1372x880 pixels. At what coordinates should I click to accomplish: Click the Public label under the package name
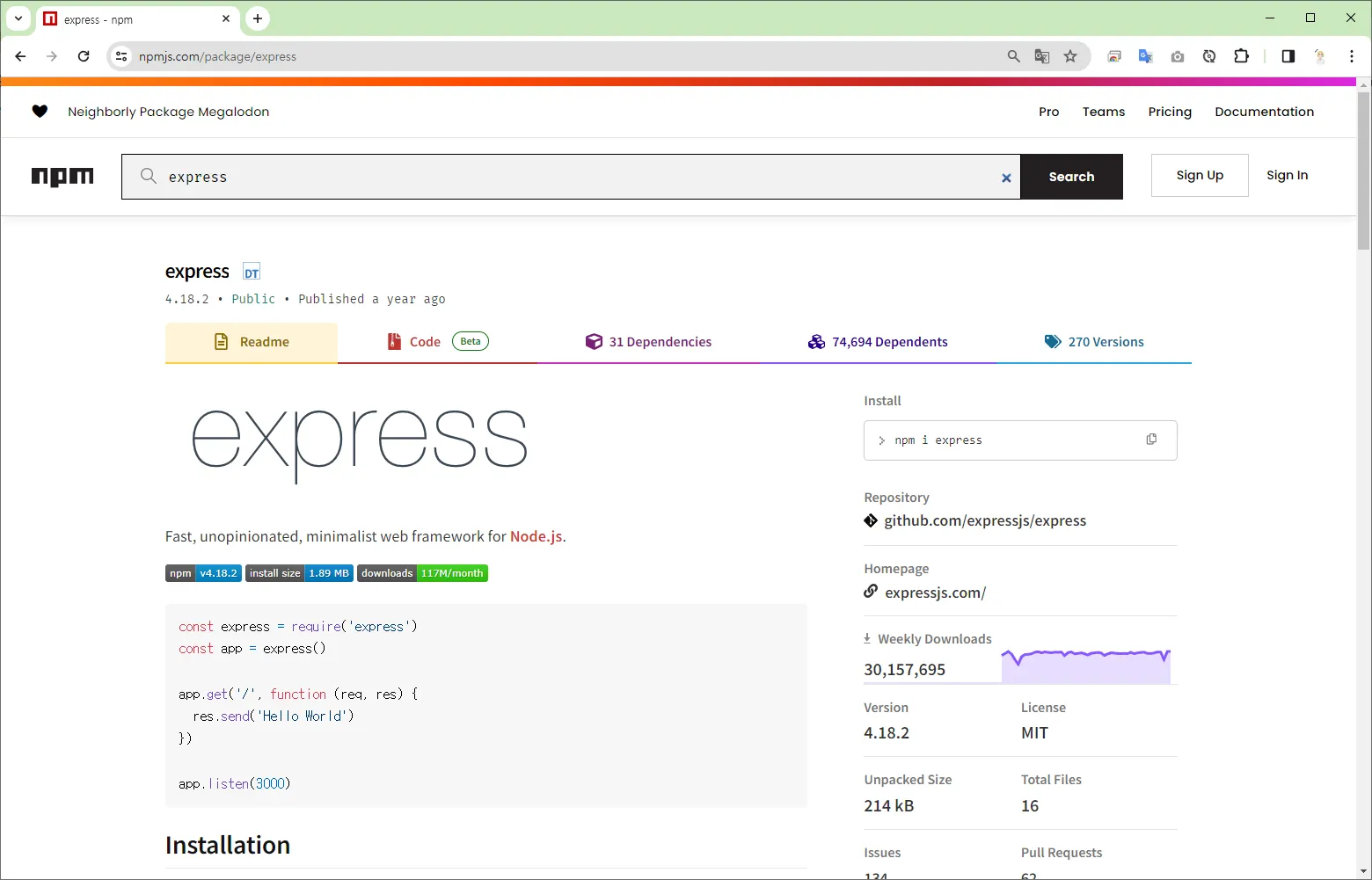coord(253,299)
